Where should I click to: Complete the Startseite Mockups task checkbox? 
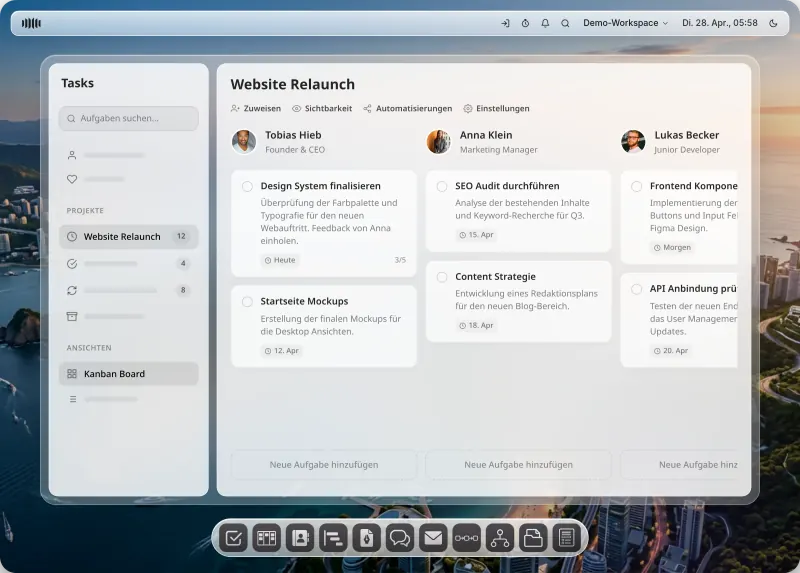[247, 302]
